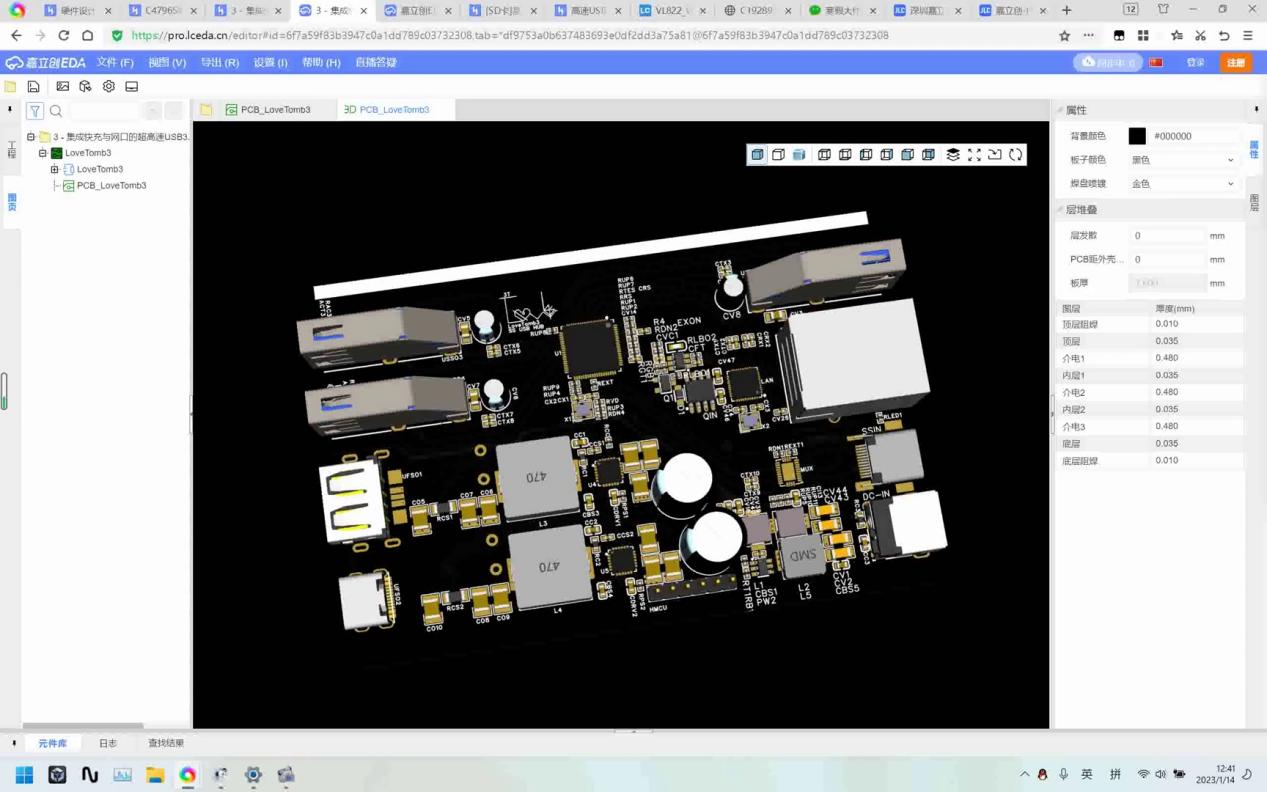Toggle the bottom panel layout icon
The width and height of the screenshot is (1267, 792).
(x=132, y=87)
